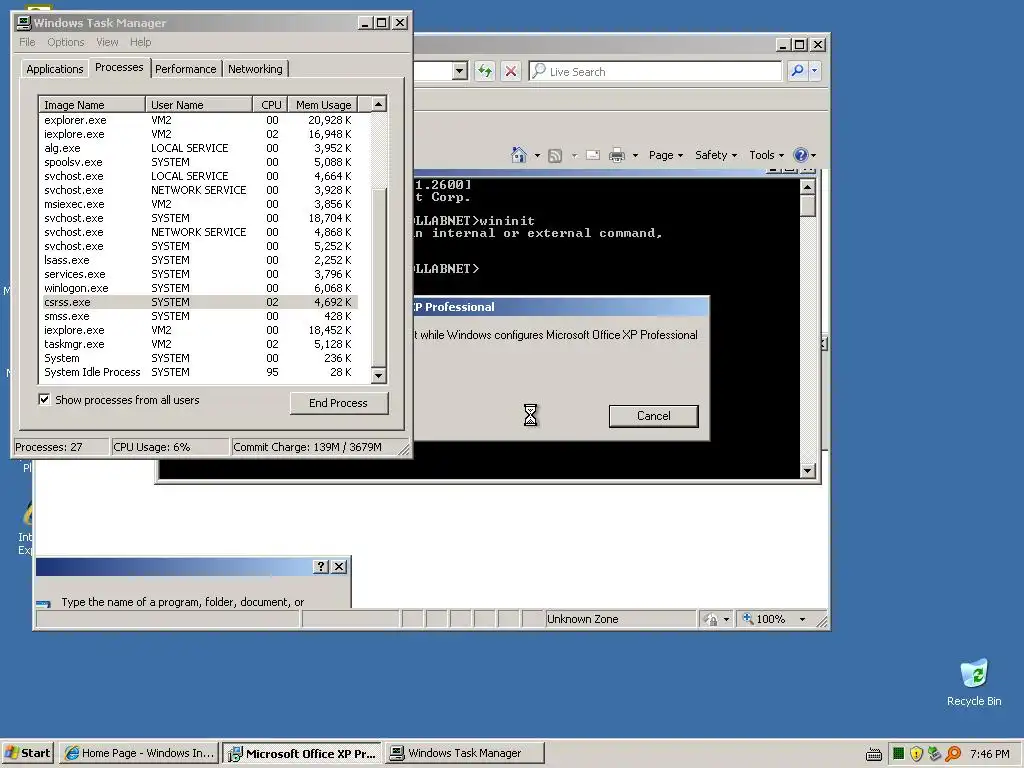The width and height of the screenshot is (1024, 768).
Task: Click the zoom magnifier icon in IE status bar
Action: pos(748,619)
